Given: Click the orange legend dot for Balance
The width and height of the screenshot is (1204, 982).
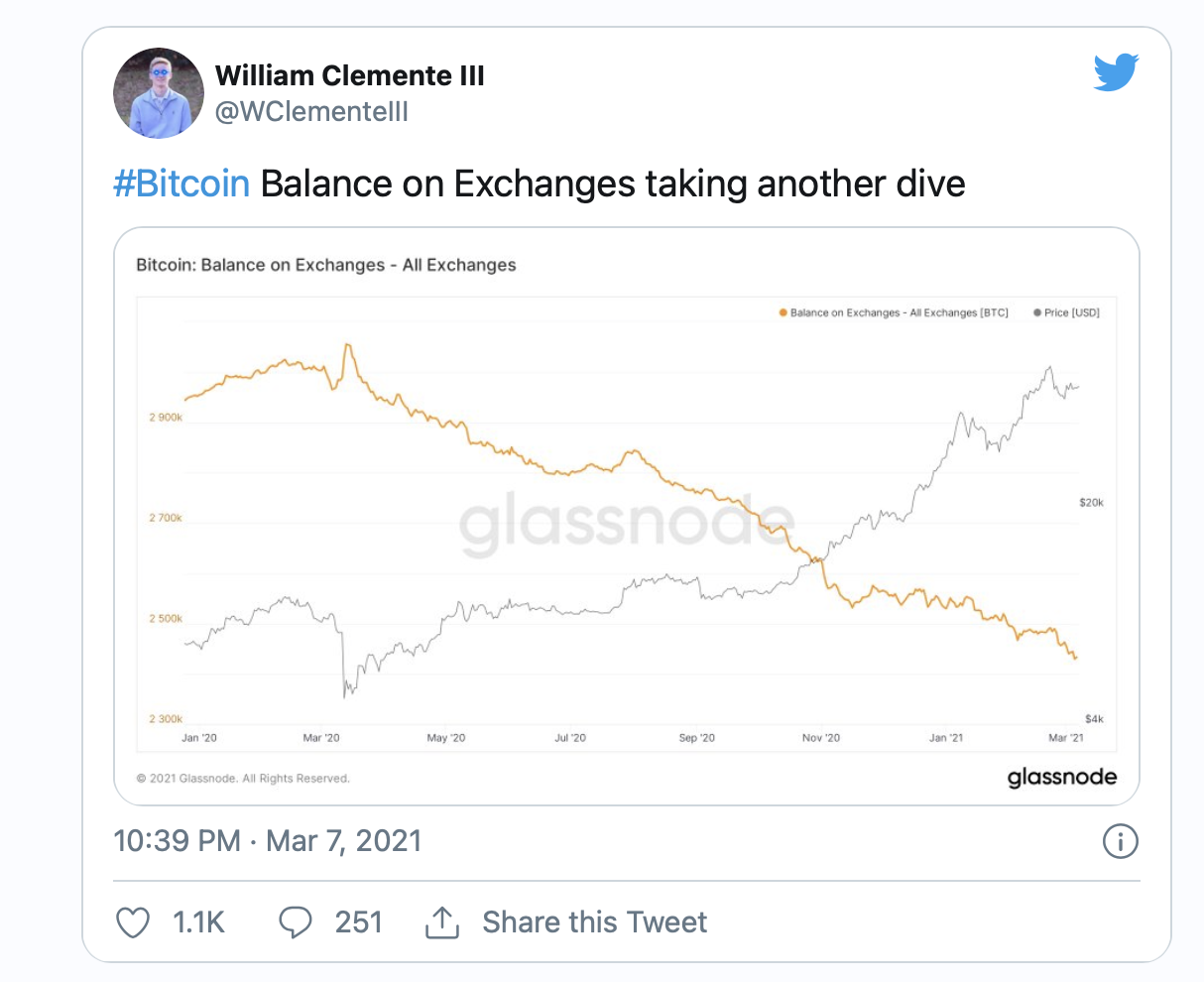Looking at the screenshot, I should click(x=783, y=312).
